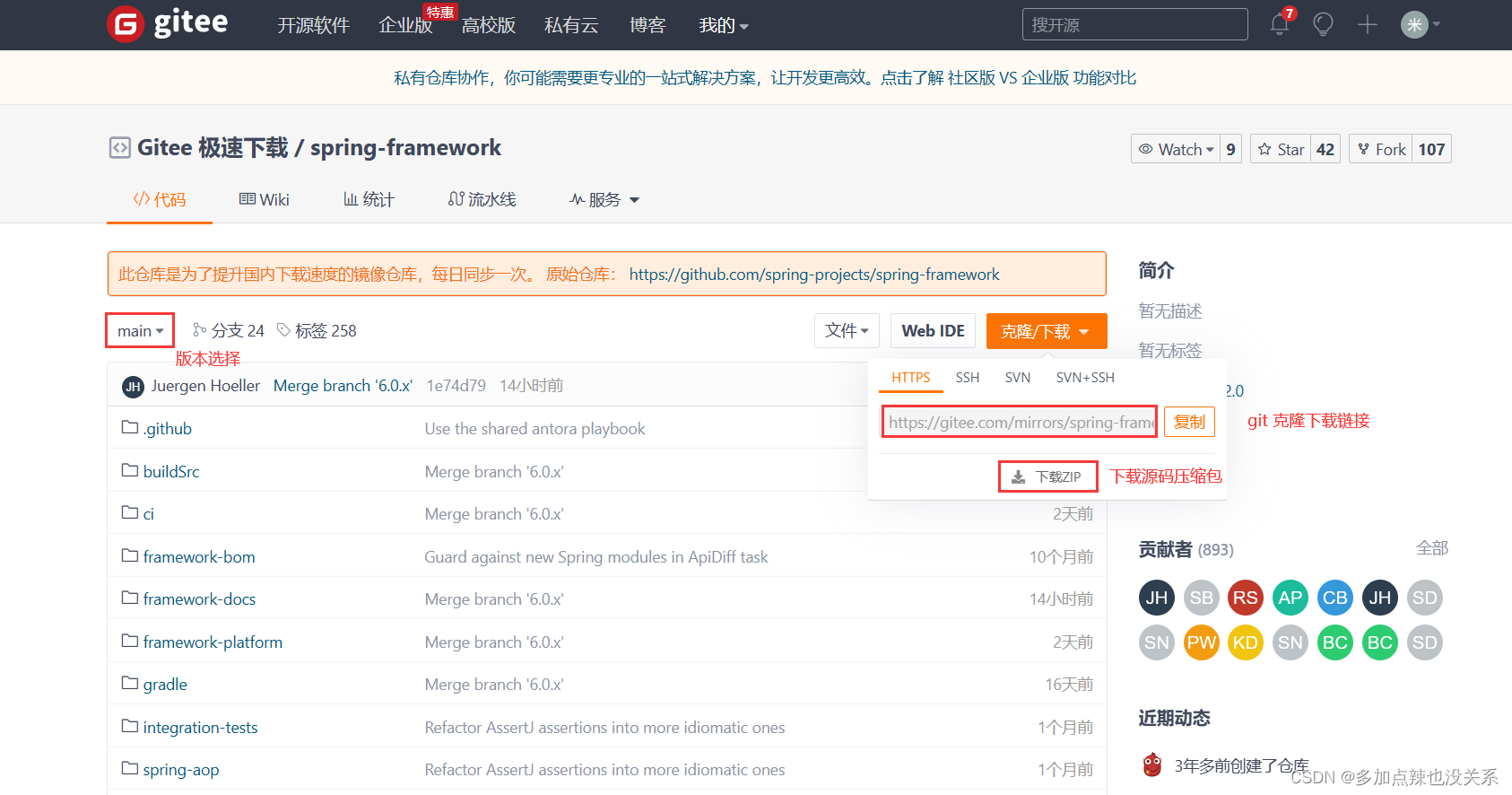Click the tag icon next to 标签 258
The image size is (1512, 795).
(x=283, y=330)
